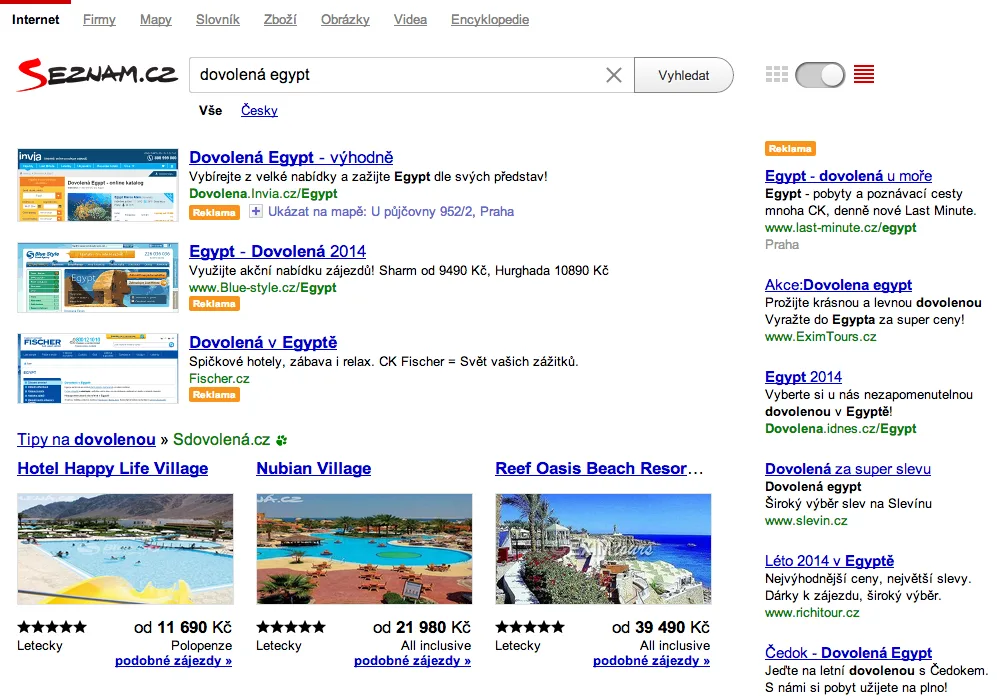Open 'Dovolená v Egyptě' Fischer result

pyautogui.click(x=263, y=342)
